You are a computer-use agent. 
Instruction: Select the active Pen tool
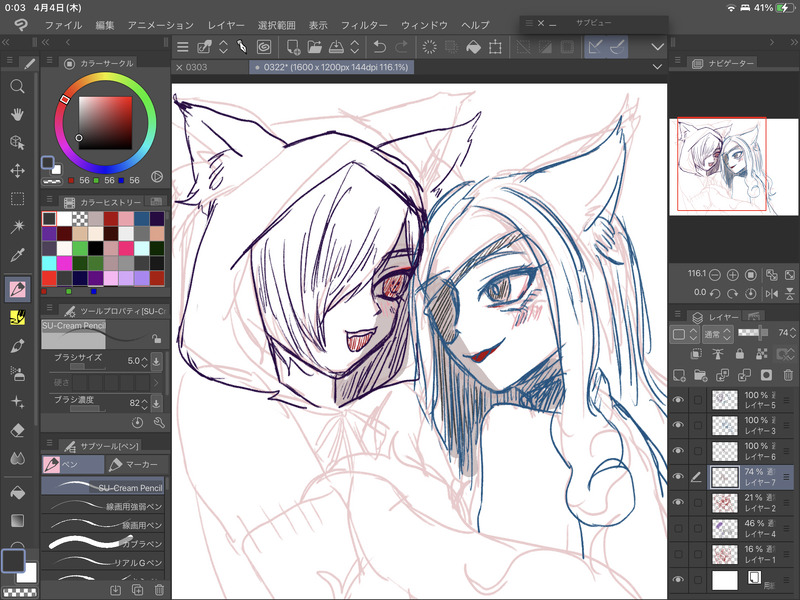17,289
